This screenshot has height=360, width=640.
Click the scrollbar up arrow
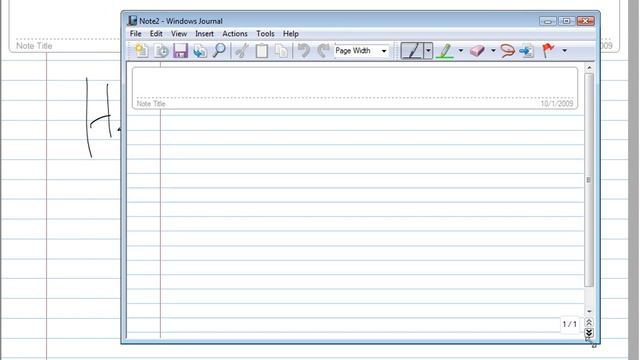pos(589,68)
